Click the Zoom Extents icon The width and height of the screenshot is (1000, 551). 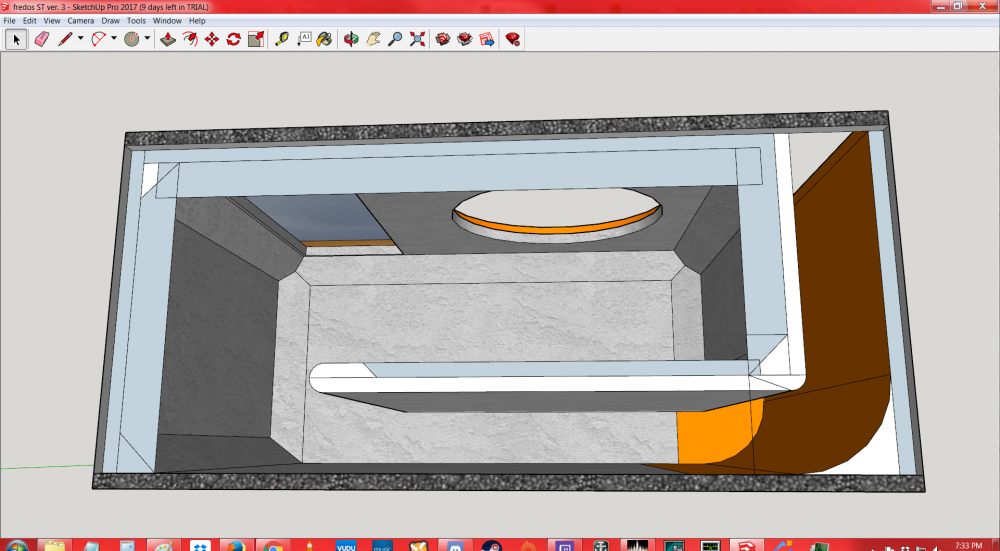point(417,40)
